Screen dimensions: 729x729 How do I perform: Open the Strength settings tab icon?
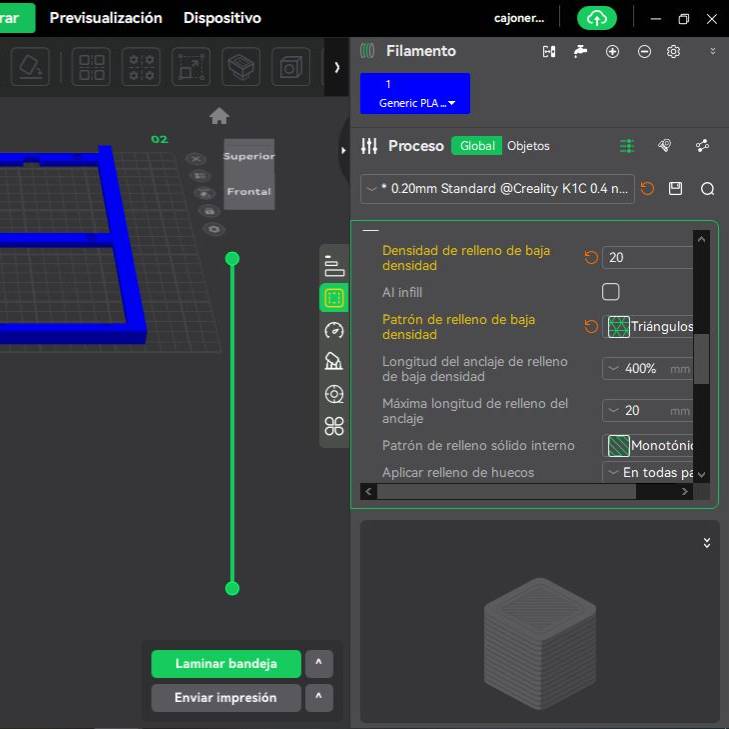pos(334,298)
